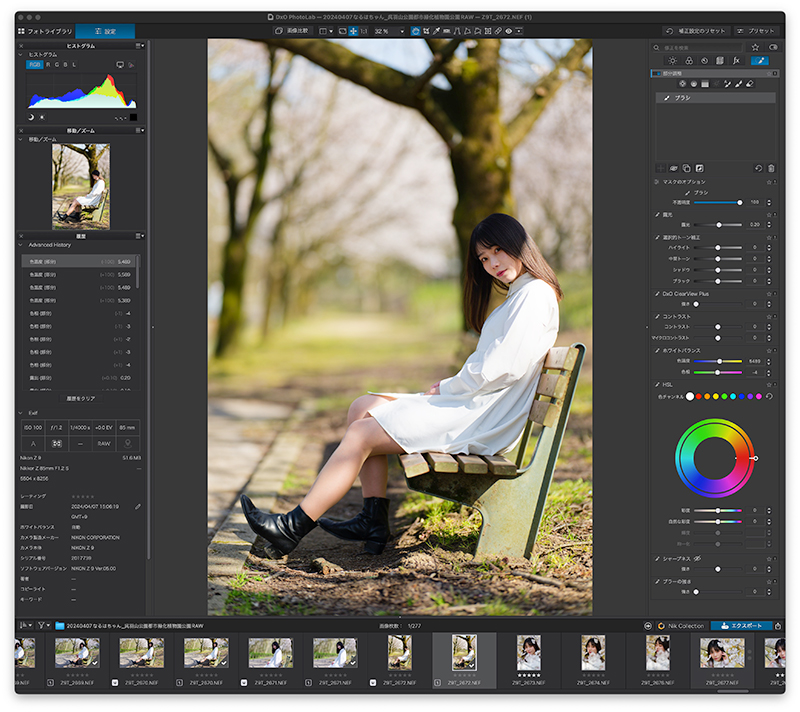Click 補正設定のリセット button
The width and height of the screenshot is (800, 712).
point(696,31)
